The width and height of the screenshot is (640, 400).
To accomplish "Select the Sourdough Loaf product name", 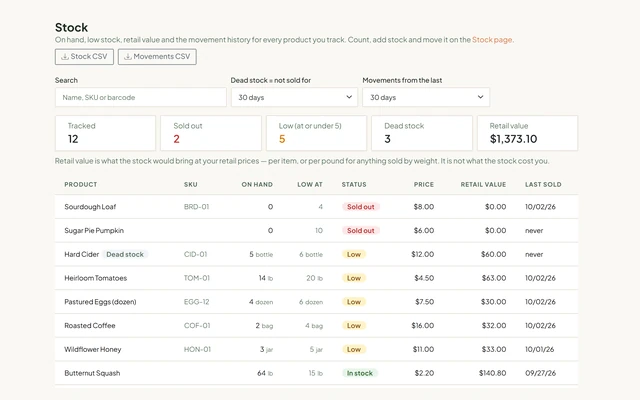I will (90, 207).
